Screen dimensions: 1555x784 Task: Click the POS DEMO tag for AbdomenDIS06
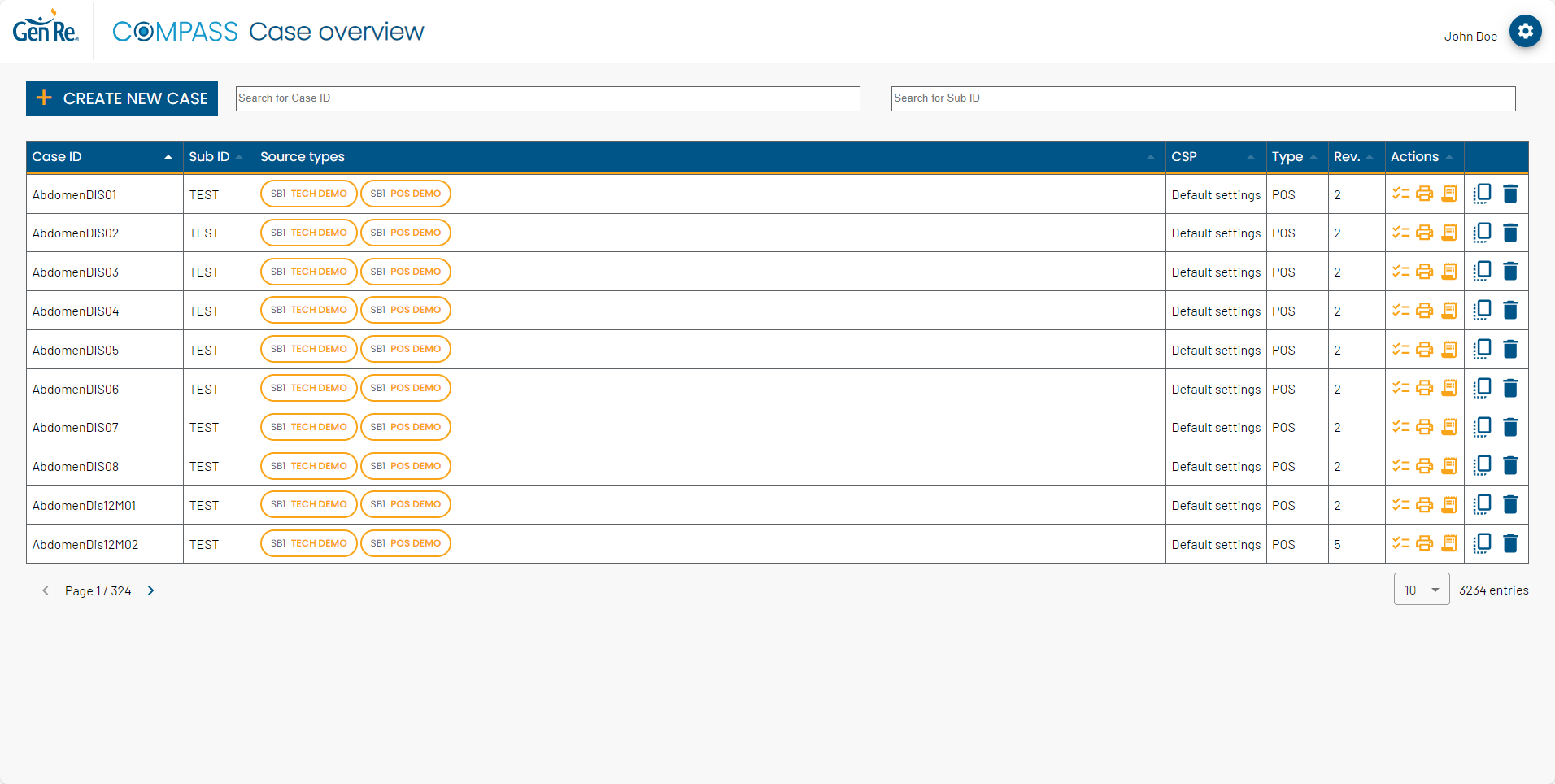pos(406,388)
